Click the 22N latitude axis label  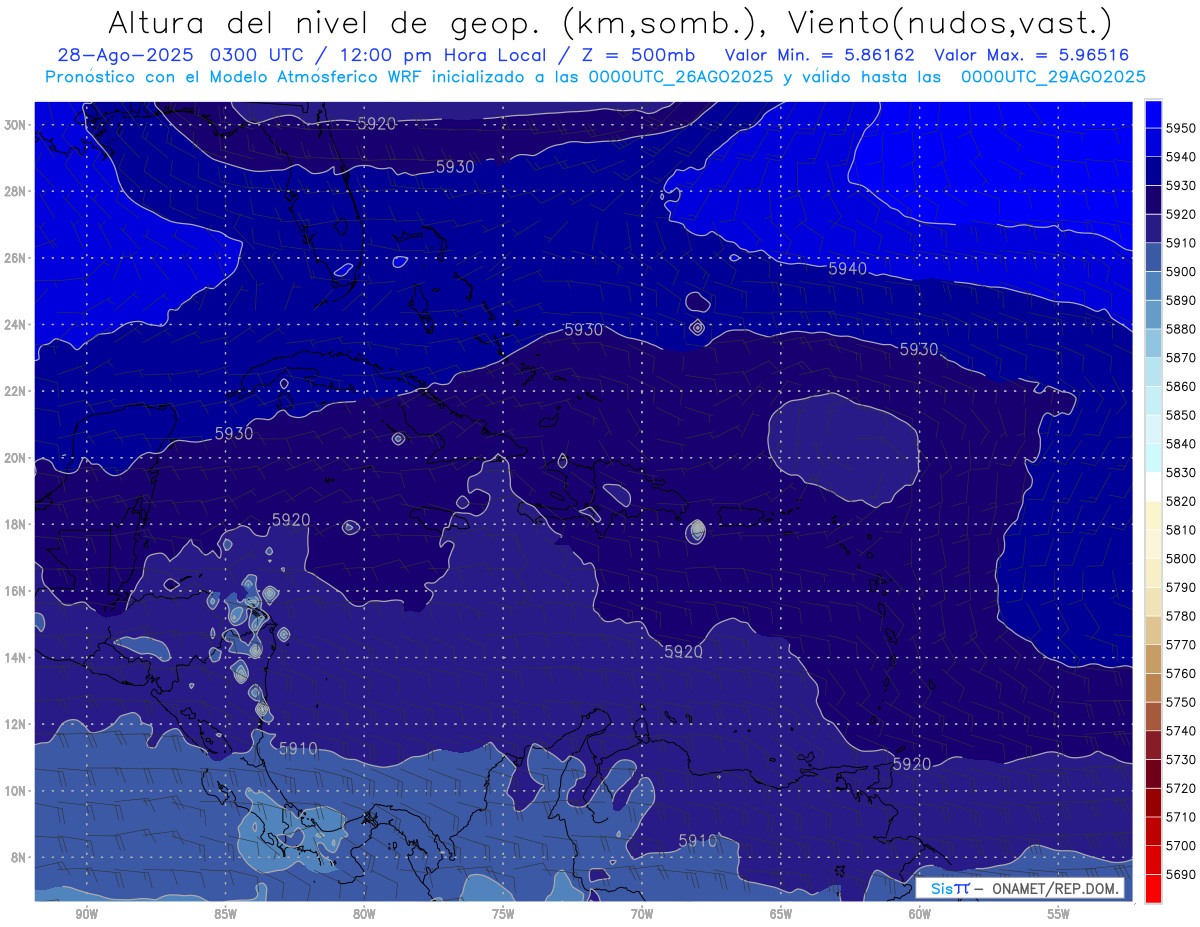pos(17,391)
